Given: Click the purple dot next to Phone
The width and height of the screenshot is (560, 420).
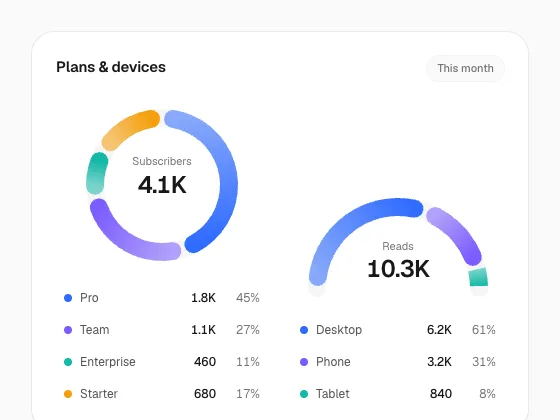Looking at the screenshot, I should (304, 362).
